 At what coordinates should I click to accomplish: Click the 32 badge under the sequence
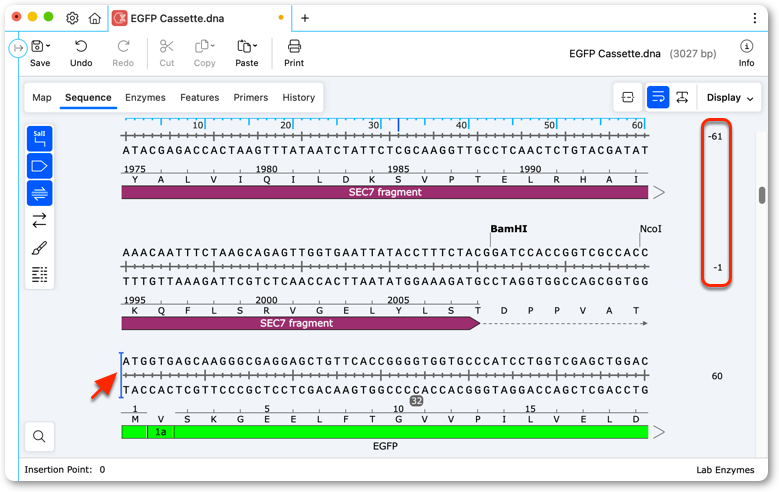click(x=416, y=401)
